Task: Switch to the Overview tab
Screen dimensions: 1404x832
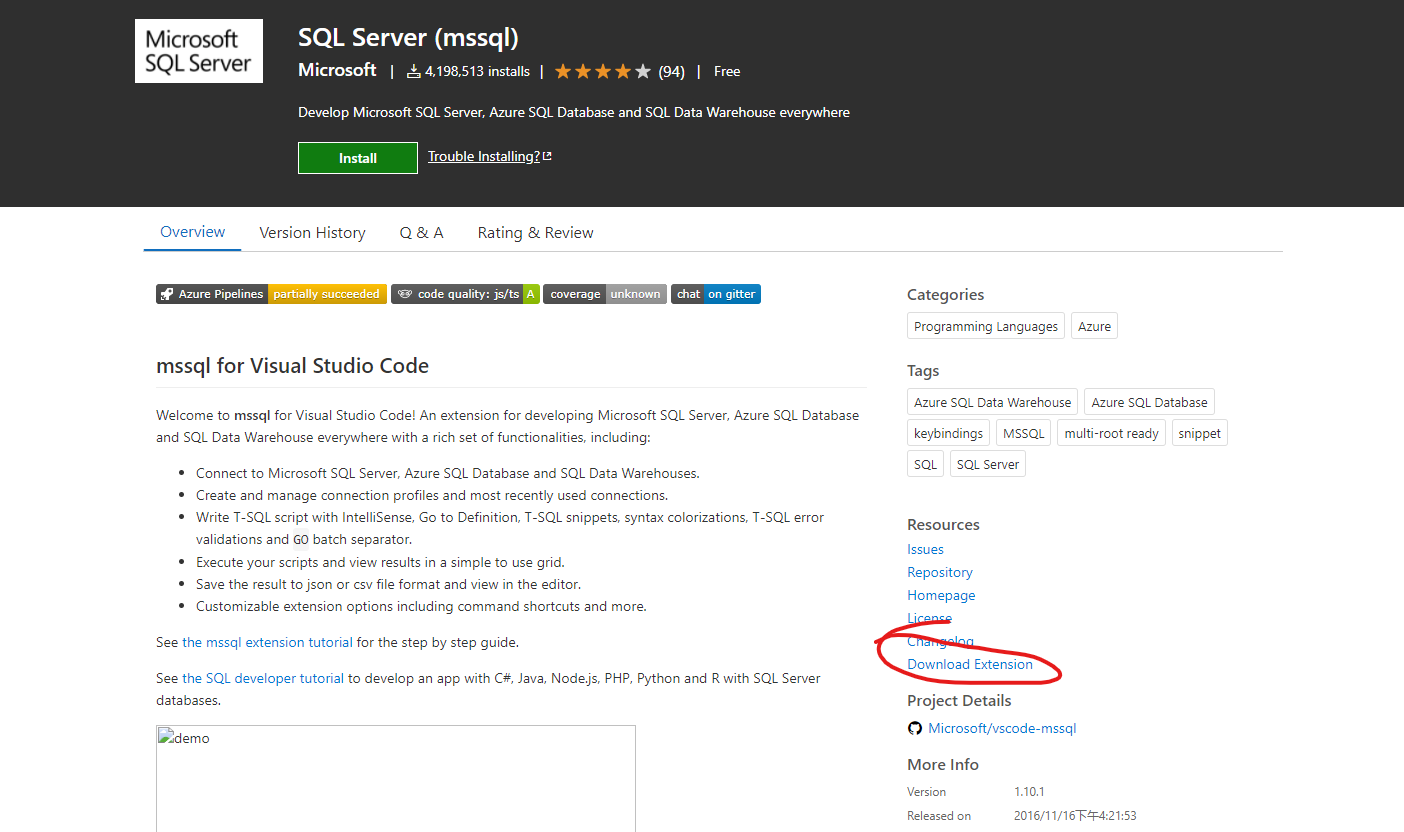Action: (193, 232)
